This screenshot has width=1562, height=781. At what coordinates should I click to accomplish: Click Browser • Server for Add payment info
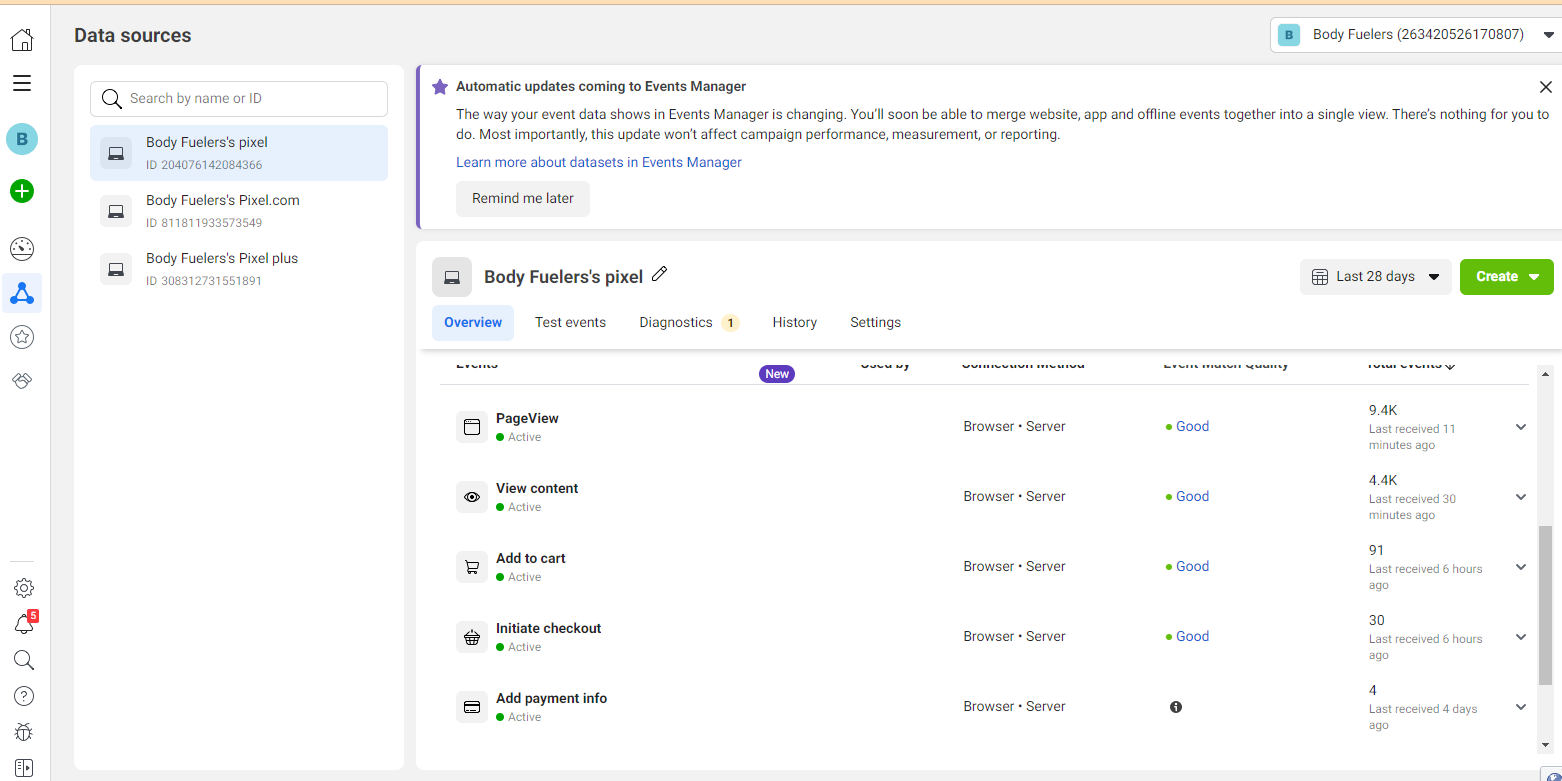tap(1014, 707)
